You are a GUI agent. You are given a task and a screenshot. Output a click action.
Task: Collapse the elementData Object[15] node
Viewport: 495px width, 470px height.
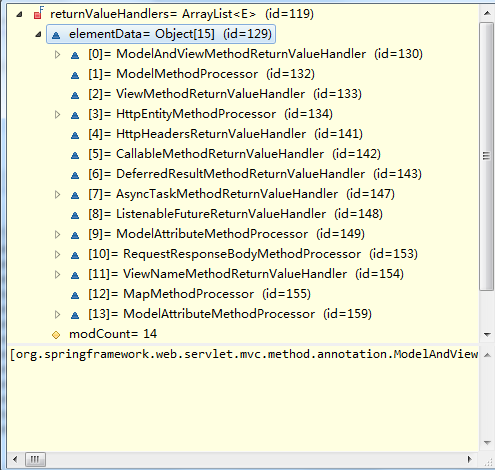(x=38, y=34)
